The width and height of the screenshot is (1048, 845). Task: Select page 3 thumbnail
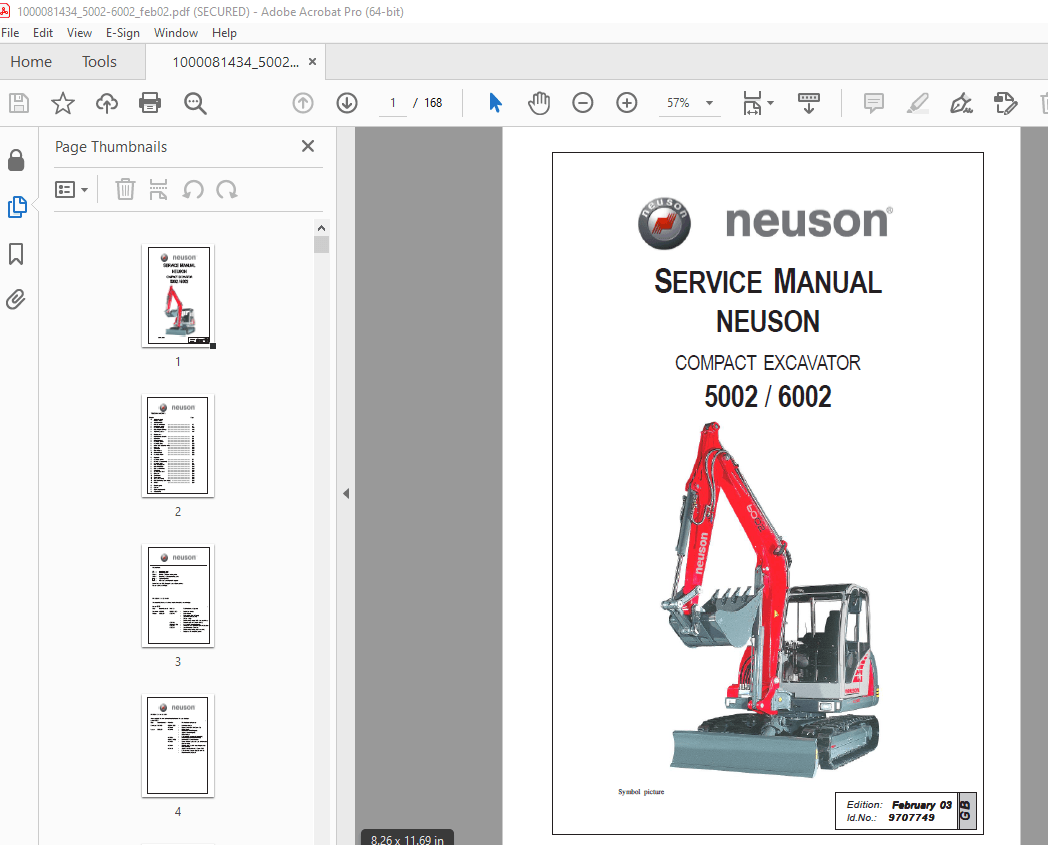[x=178, y=596]
